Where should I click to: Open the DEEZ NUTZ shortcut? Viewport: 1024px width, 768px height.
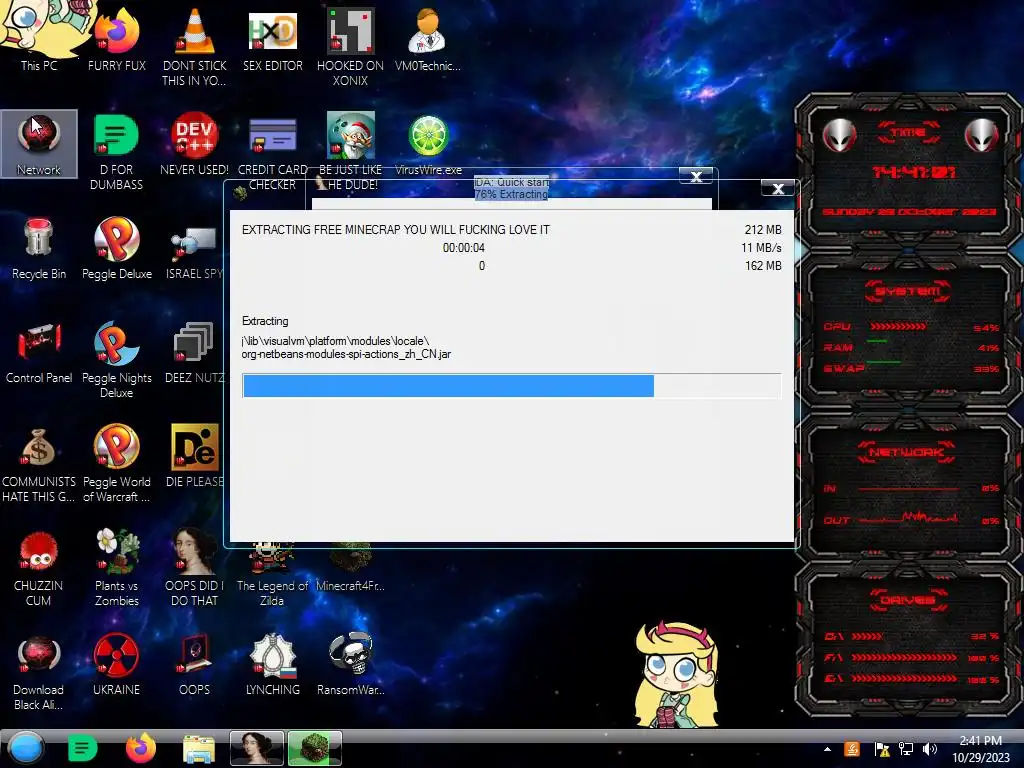[x=194, y=351]
